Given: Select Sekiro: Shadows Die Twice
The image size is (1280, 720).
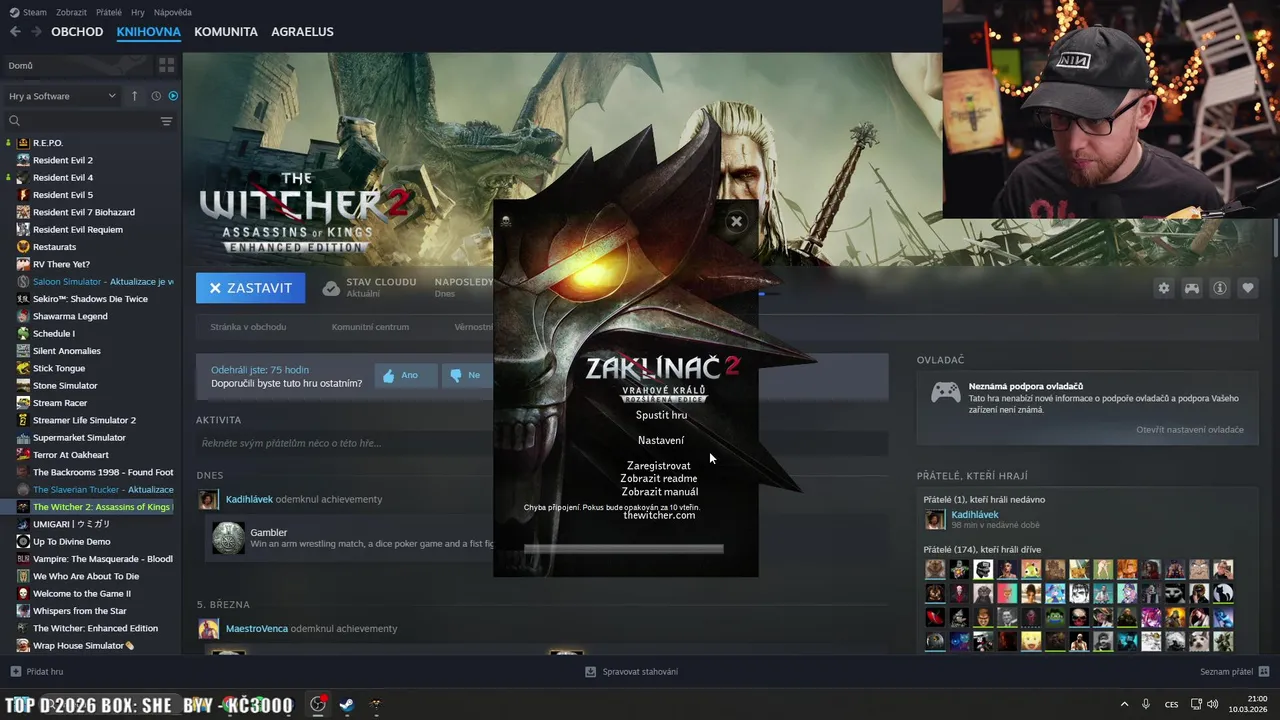Looking at the screenshot, I should [x=90, y=299].
